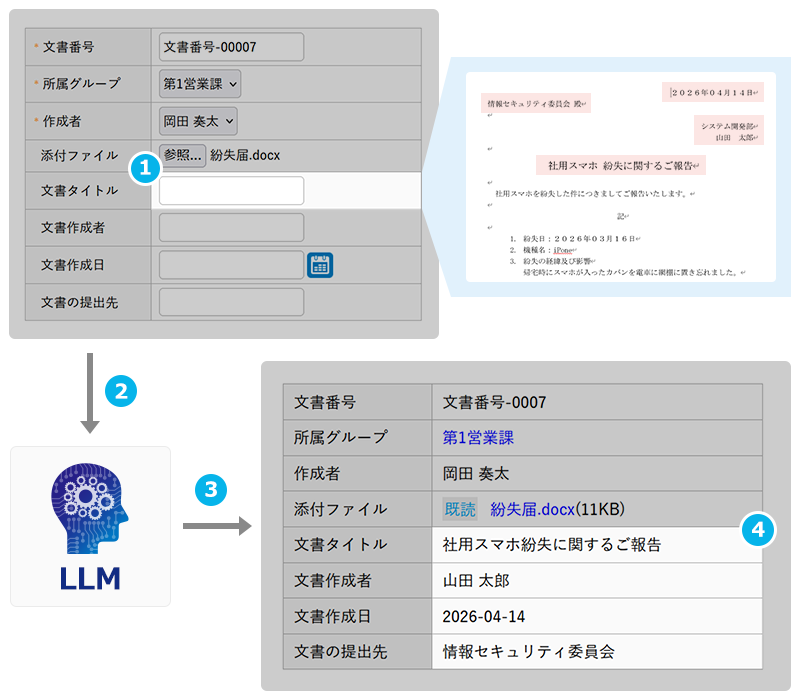The width and height of the screenshot is (800, 700).
Task: Select result value 岡田 奏太
Action: click(x=476, y=473)
